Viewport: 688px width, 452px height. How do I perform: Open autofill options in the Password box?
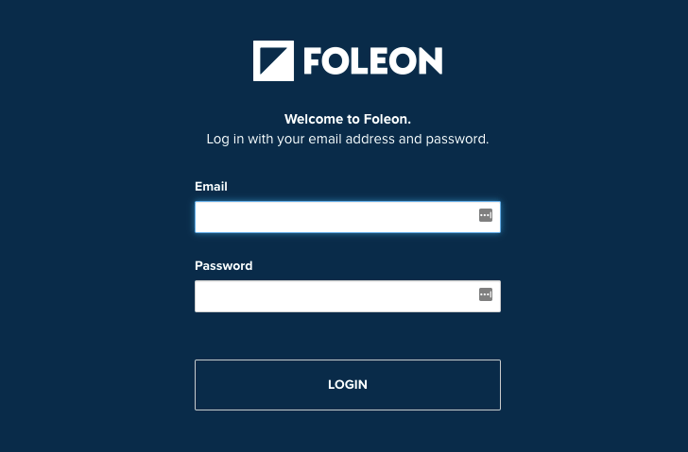(486, 295)
